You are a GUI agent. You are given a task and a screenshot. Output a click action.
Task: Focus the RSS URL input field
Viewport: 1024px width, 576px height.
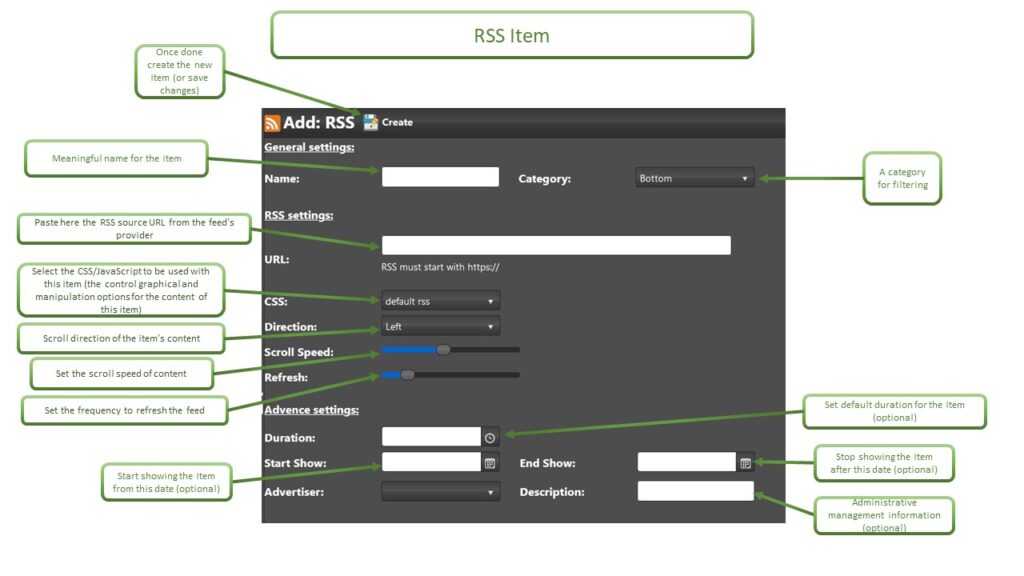click(x=556, y=245)
